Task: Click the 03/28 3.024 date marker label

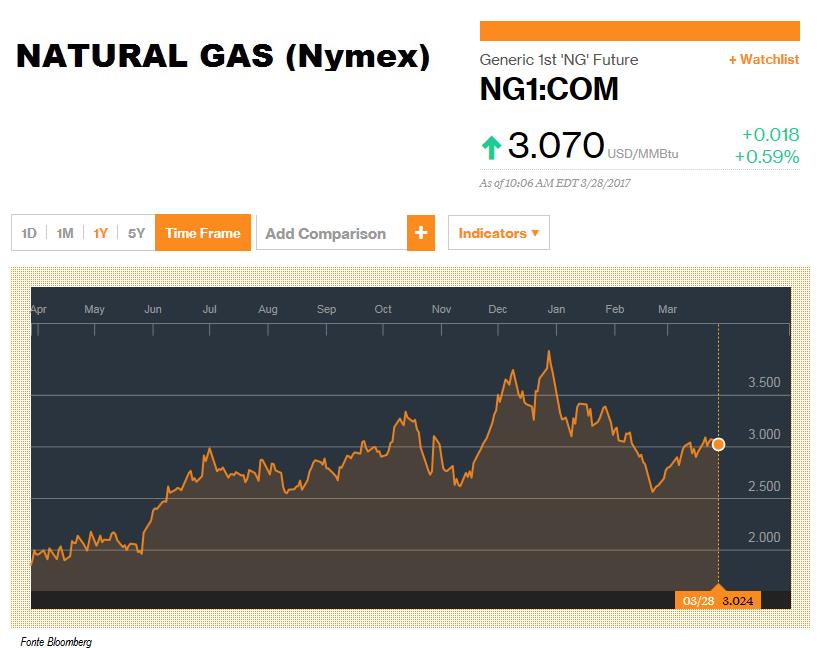Action: click(718, 601)
